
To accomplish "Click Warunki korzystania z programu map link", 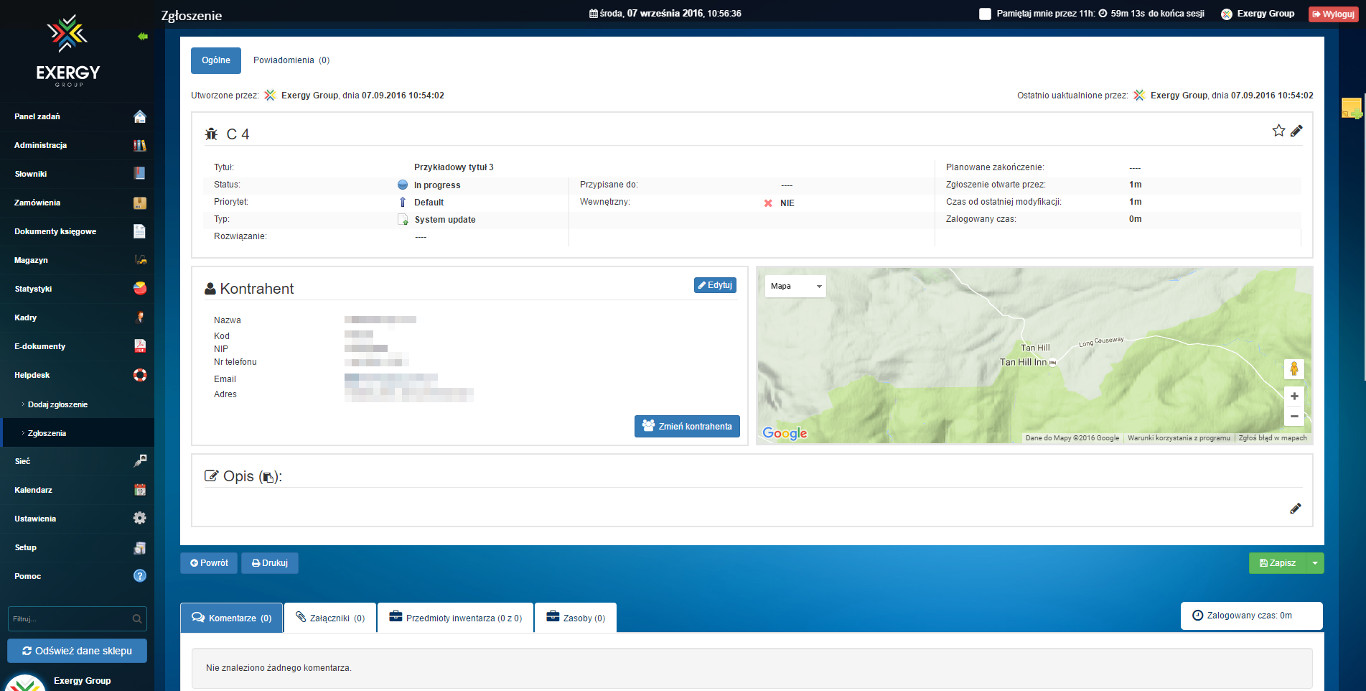I will 1178,438.
